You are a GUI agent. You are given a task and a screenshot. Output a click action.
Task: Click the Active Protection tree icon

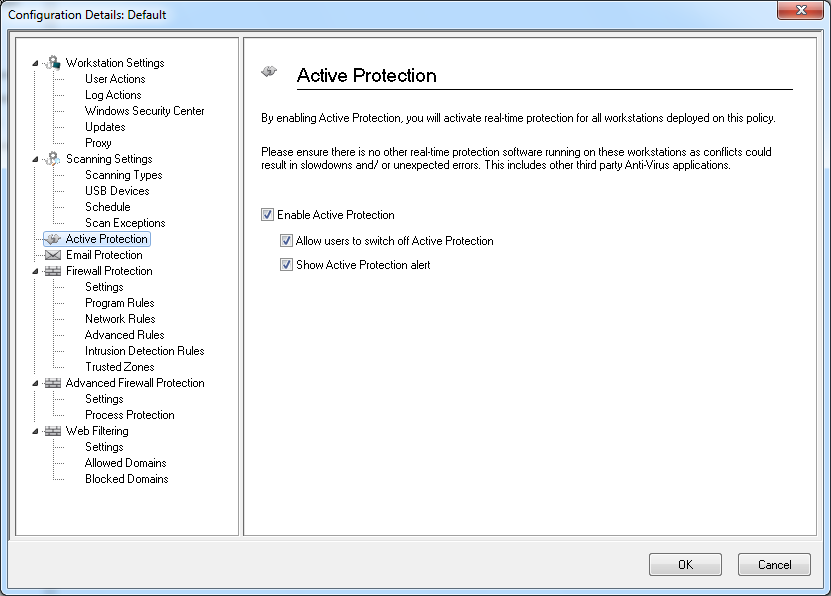point(53,239)
